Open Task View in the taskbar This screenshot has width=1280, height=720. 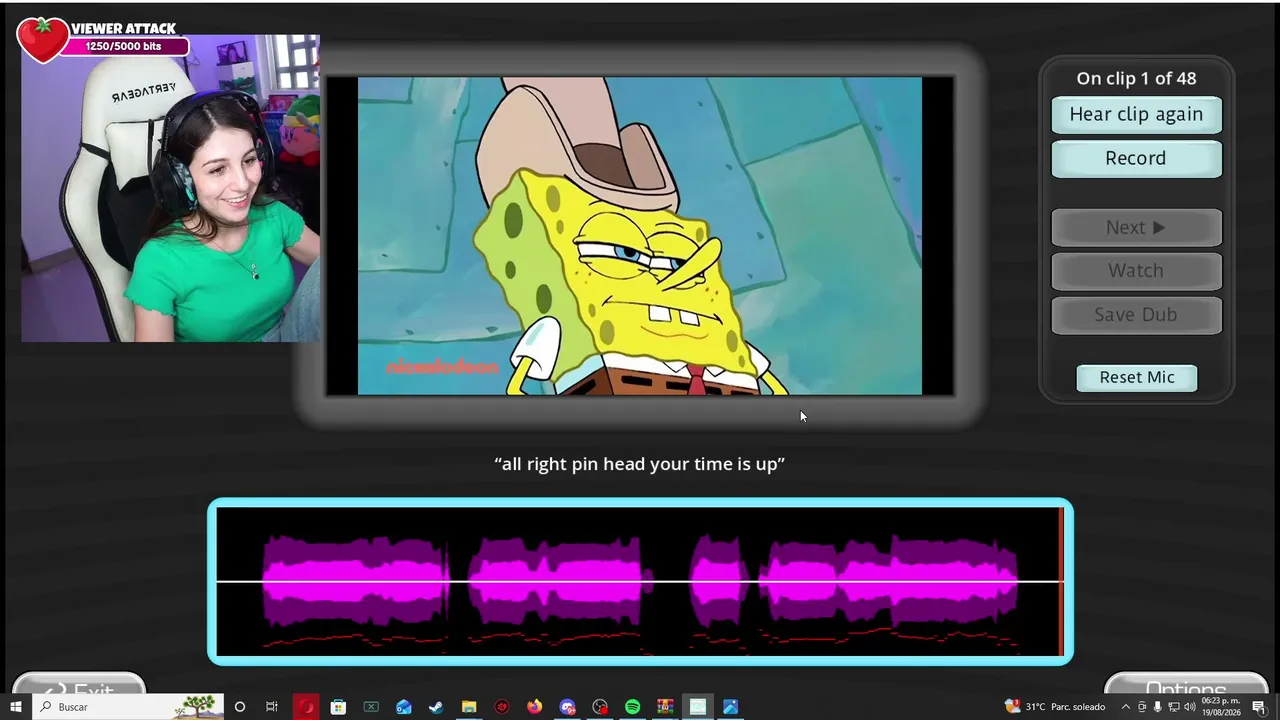[x=272, y=707]
